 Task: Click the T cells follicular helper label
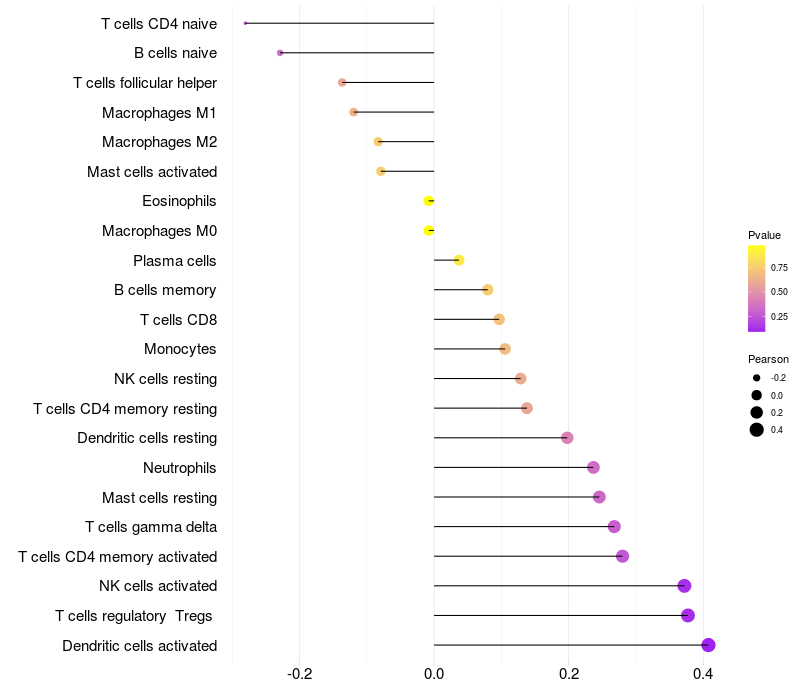coord(145,83)
